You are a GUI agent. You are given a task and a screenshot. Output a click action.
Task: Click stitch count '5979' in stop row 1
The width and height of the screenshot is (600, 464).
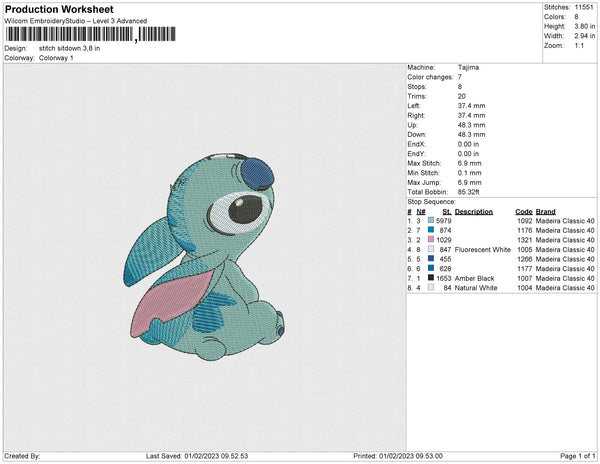pyautogui.click(x=443, y=221)
